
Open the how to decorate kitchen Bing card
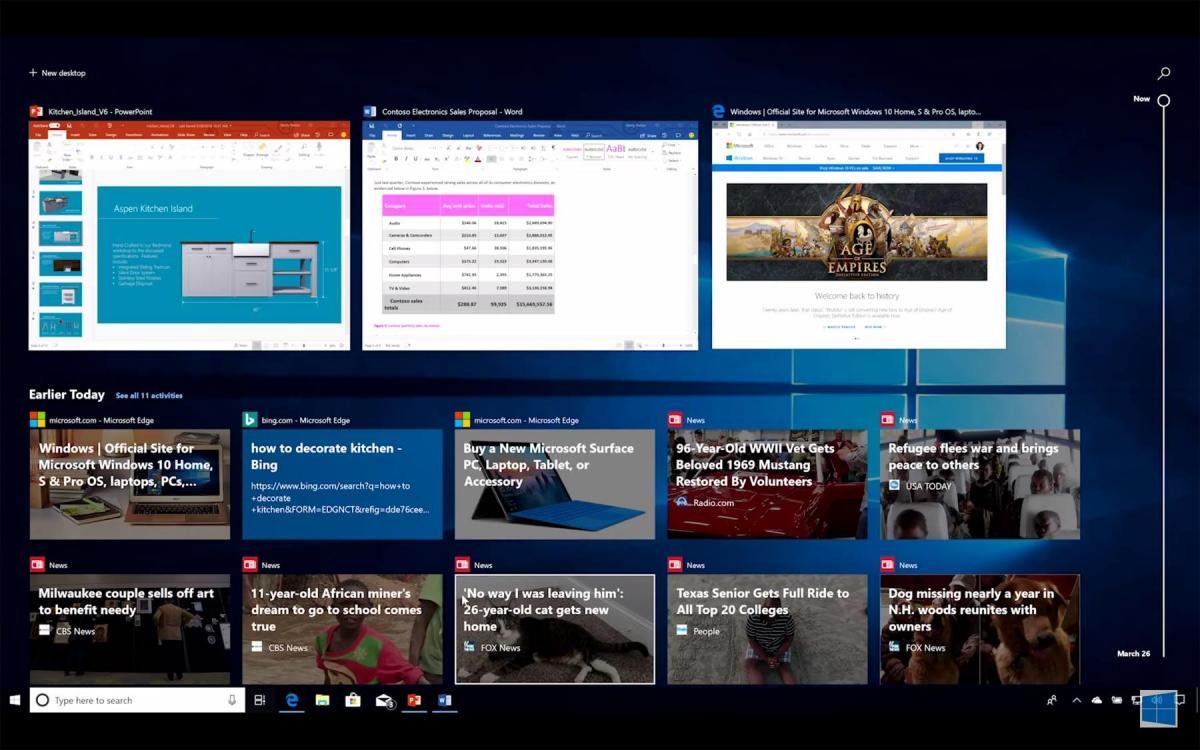pyautogui.click(x=342, y=484)
